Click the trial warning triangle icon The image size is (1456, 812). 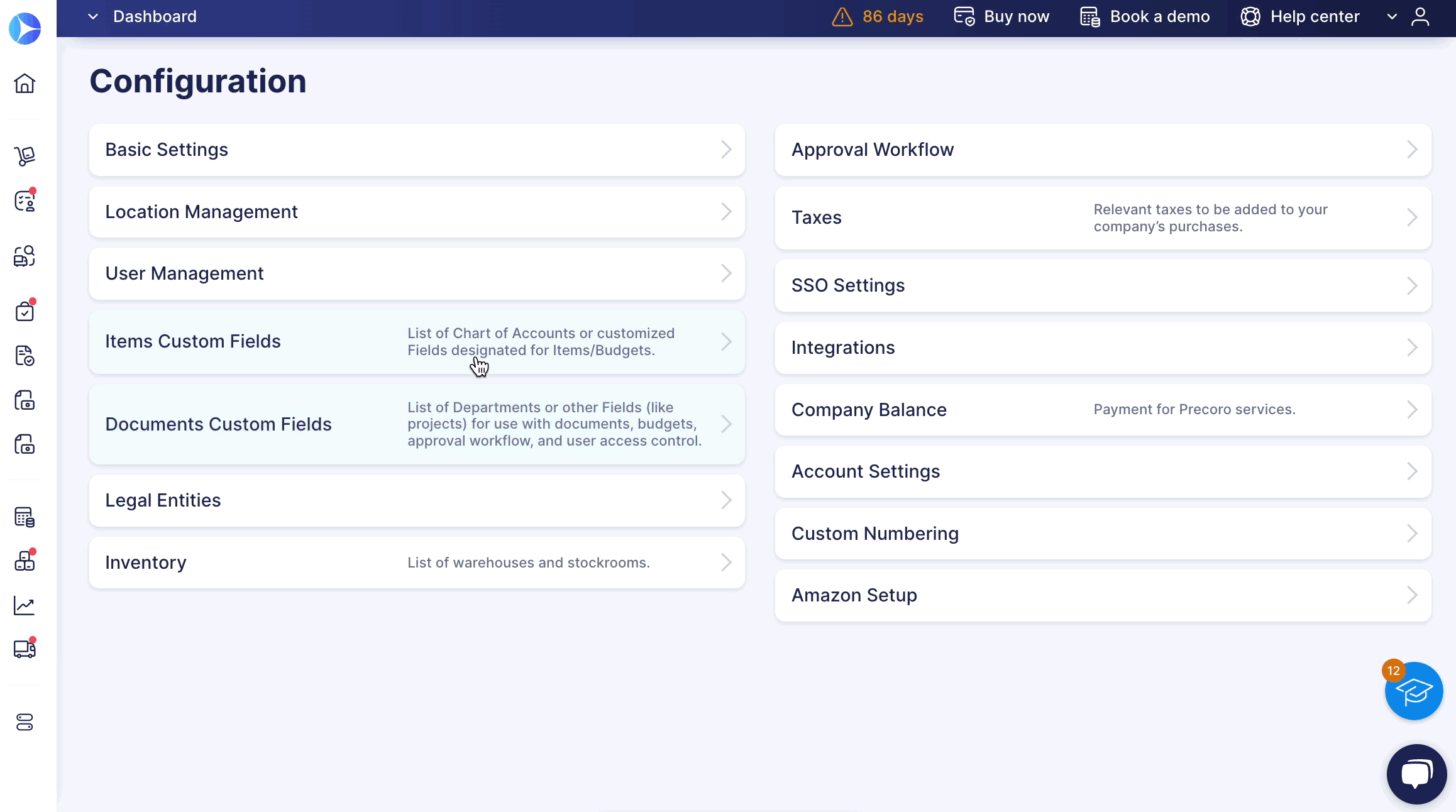842,17
